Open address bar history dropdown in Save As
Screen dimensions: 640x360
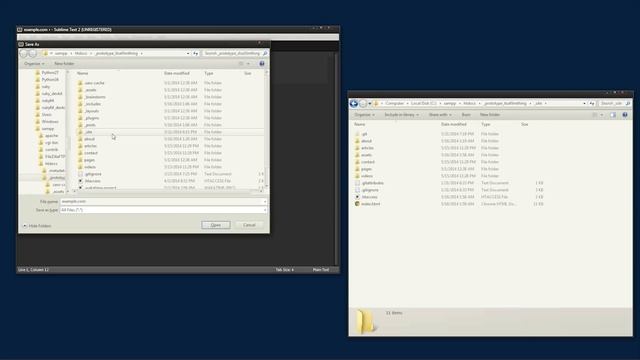click(x=188, y=53)
